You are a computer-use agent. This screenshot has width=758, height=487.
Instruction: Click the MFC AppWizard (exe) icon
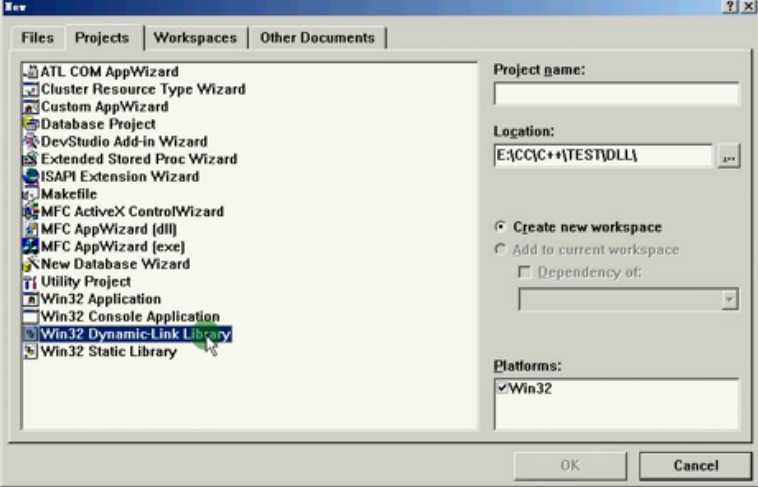pos(30,247)
